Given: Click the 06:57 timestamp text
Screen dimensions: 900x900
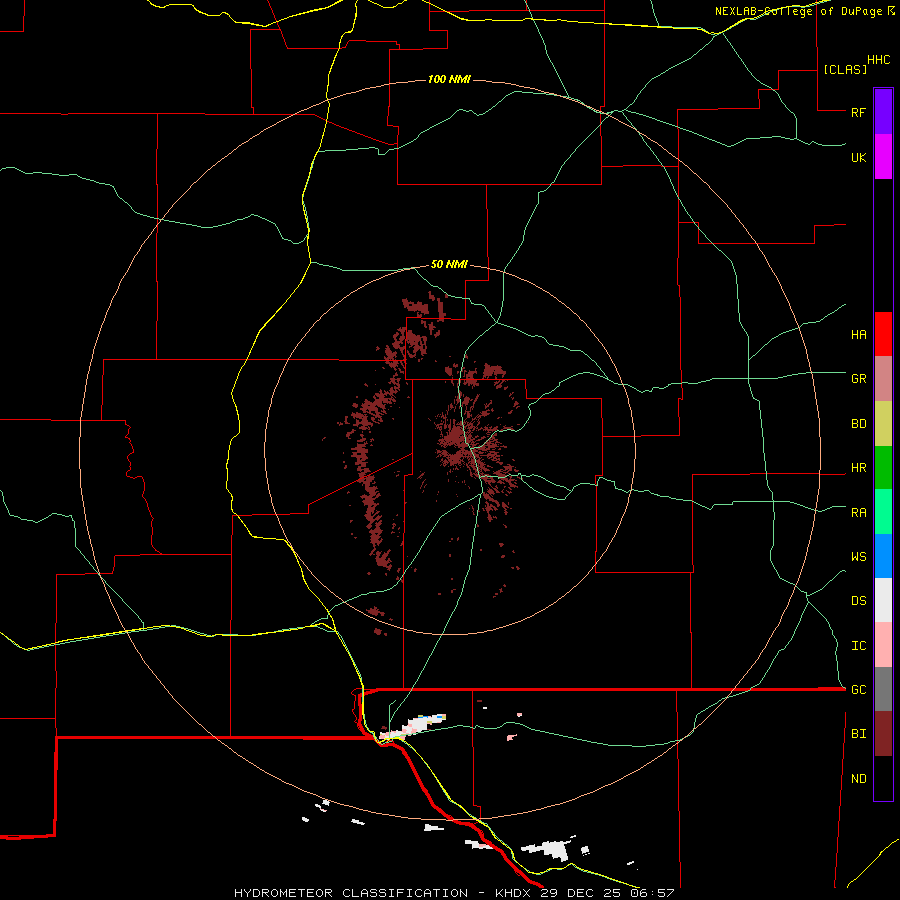Looking at the screenshot, I should (x=652, y=893).
